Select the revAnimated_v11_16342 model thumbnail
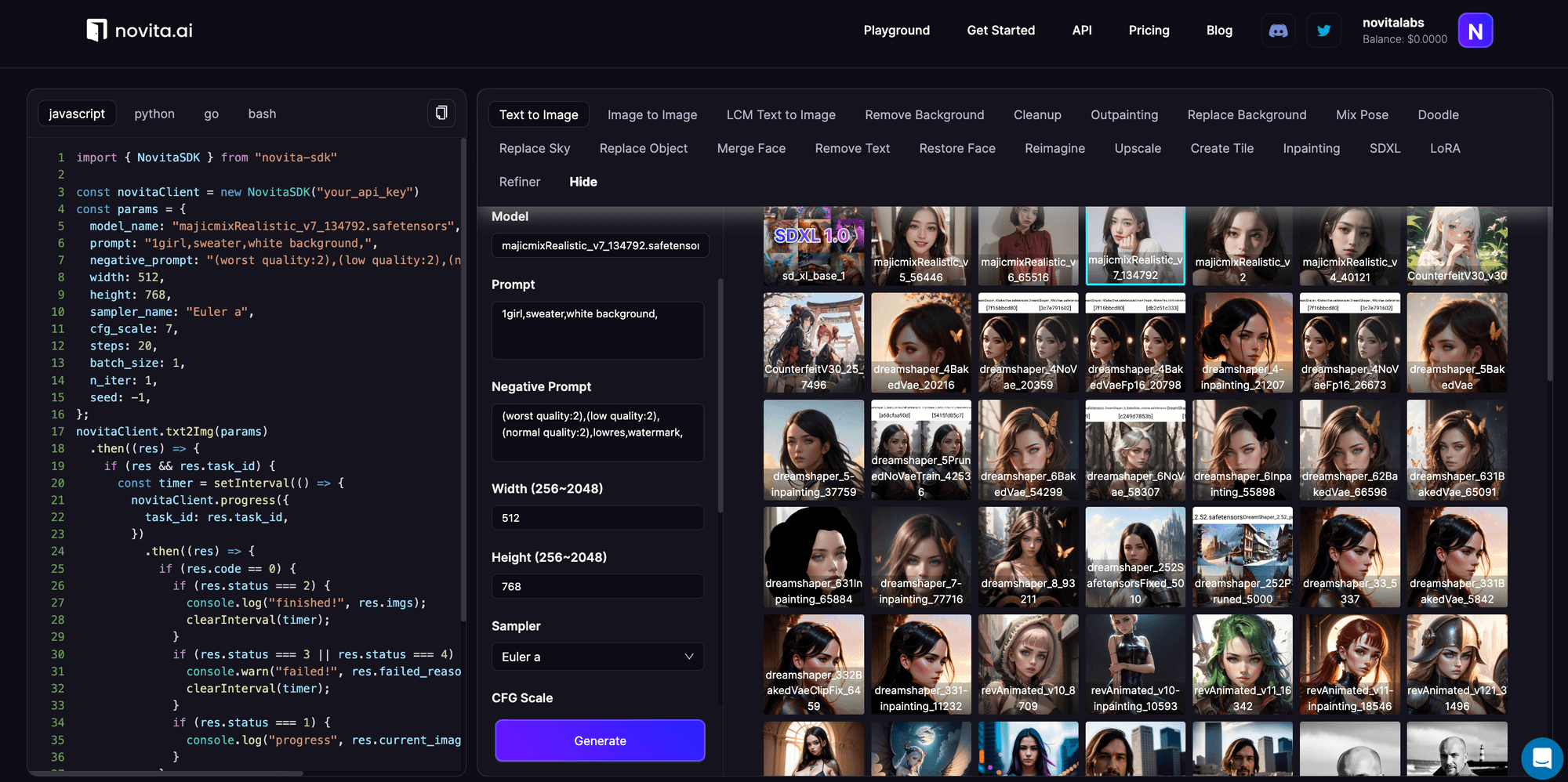Viewport: 1568px width, 782px height. (1243, 664)
